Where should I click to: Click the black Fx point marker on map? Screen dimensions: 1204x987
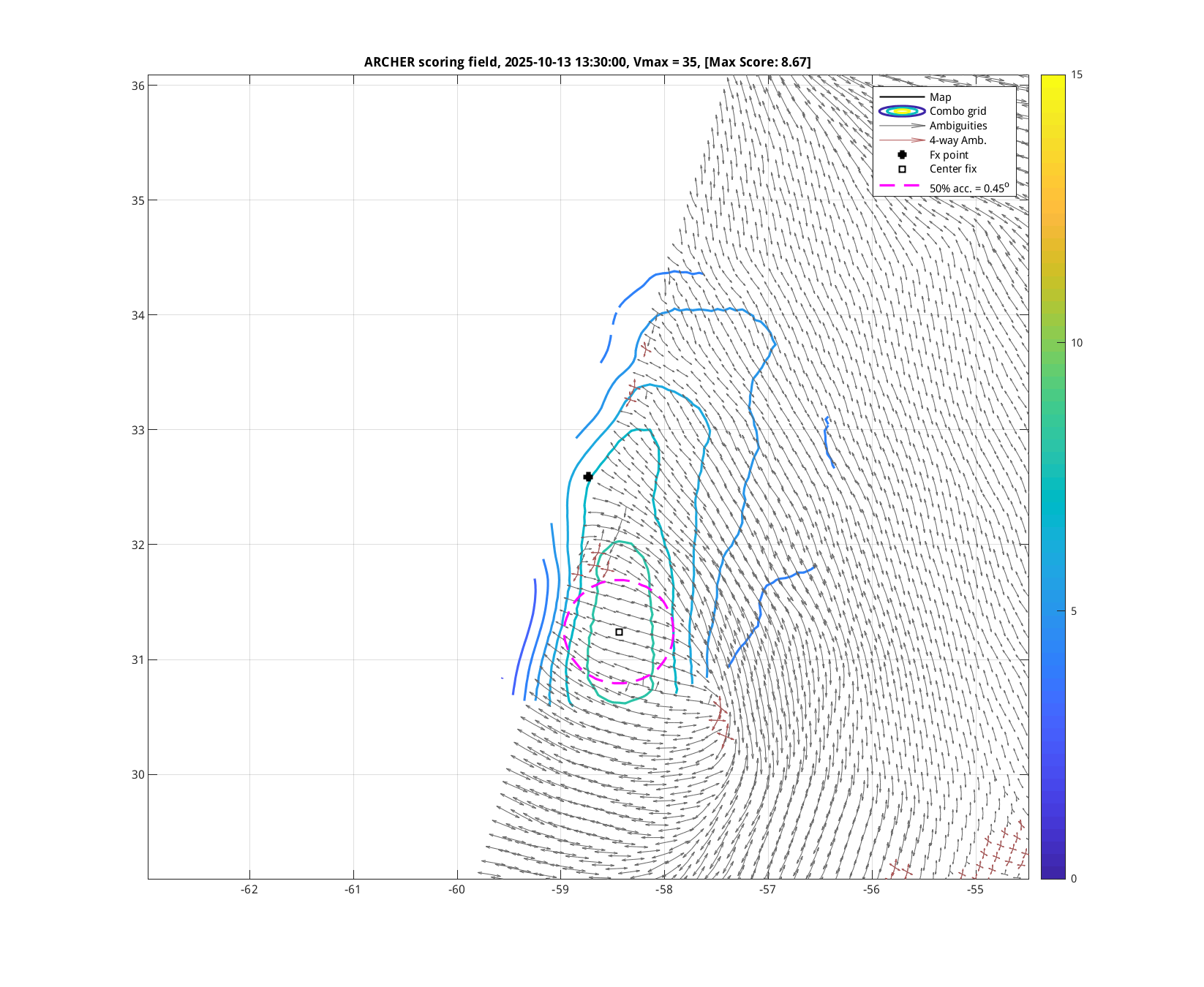click(587, 477)
